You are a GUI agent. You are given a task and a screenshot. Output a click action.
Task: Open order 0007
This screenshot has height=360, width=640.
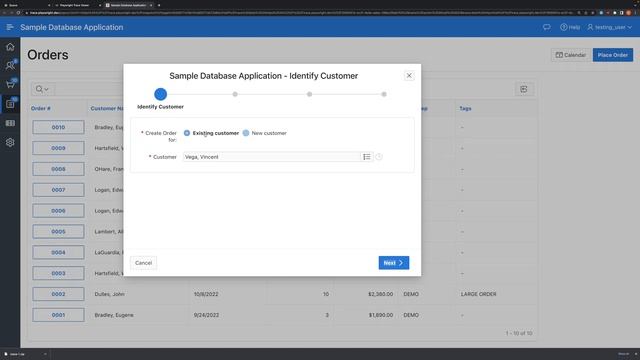point(58,190)
